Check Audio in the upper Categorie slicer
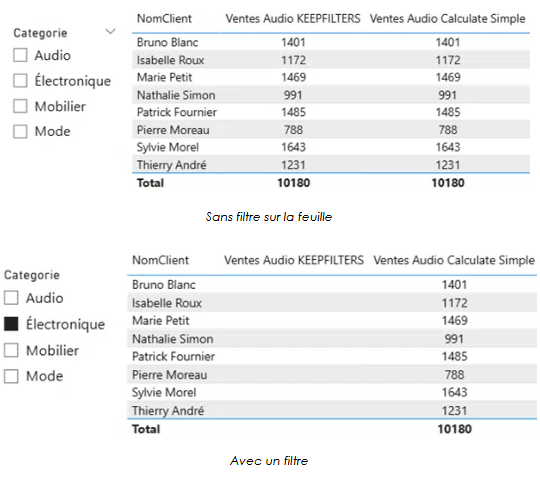This screenshot has width=540, height=480. pyautogui.click(x=20, y=55)
